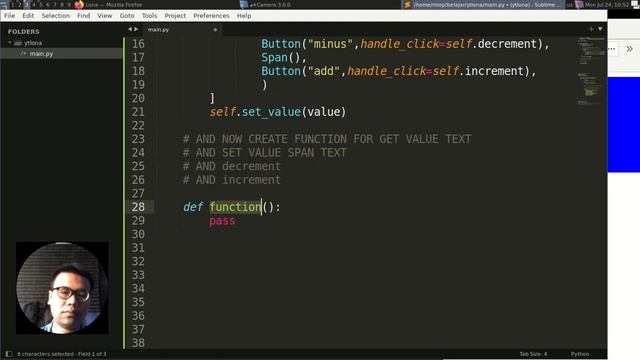Open the Preferences menu

[211, 16]
